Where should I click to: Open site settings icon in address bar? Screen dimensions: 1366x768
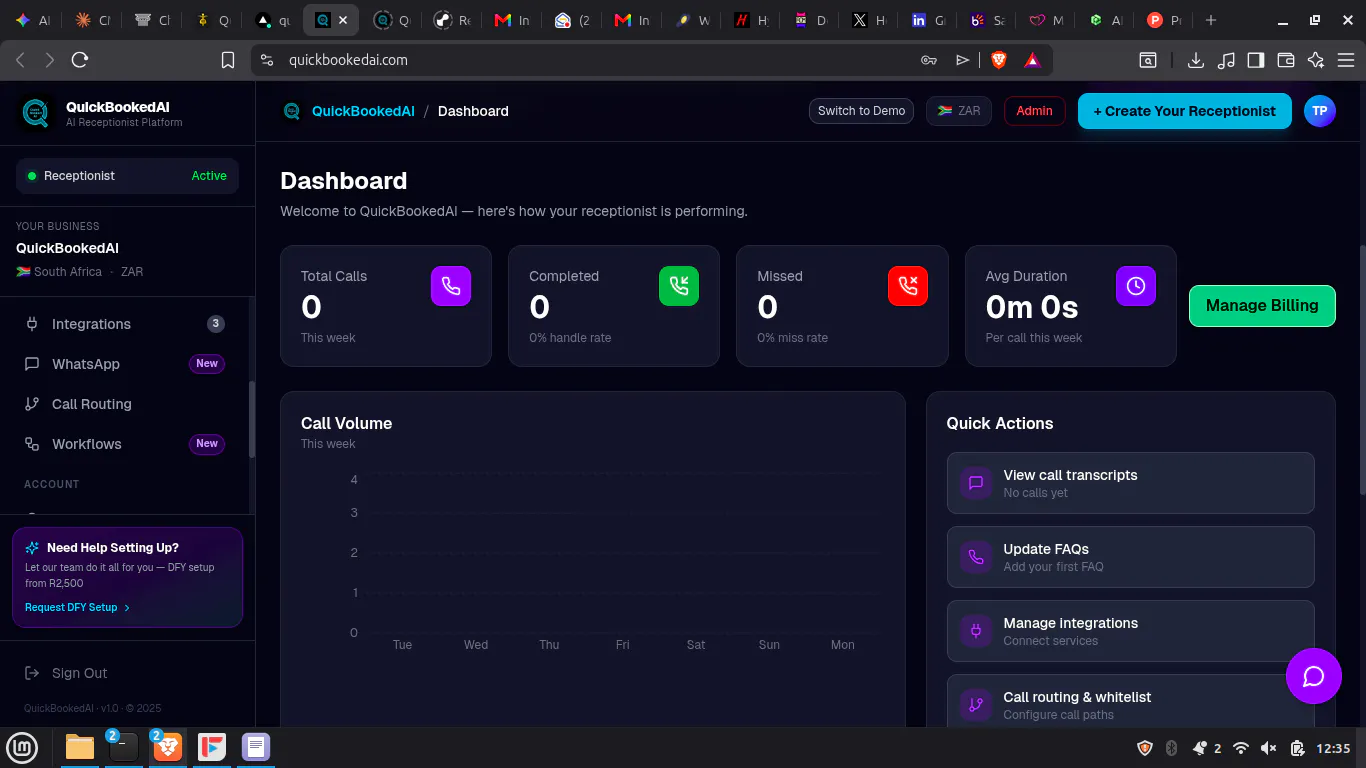[267, 60]
